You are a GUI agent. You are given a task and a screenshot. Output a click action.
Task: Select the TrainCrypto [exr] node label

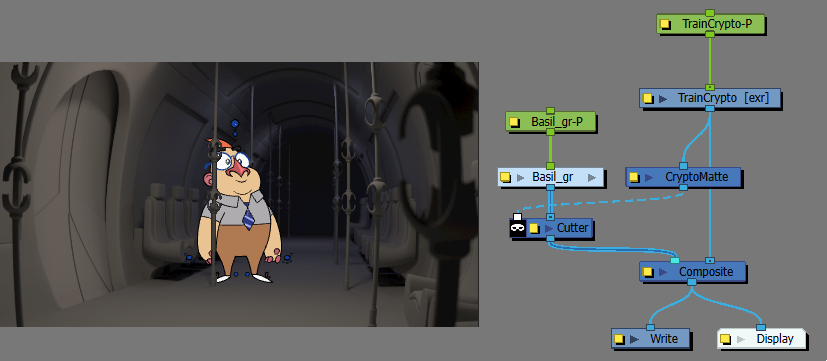[x=723, y=99]
